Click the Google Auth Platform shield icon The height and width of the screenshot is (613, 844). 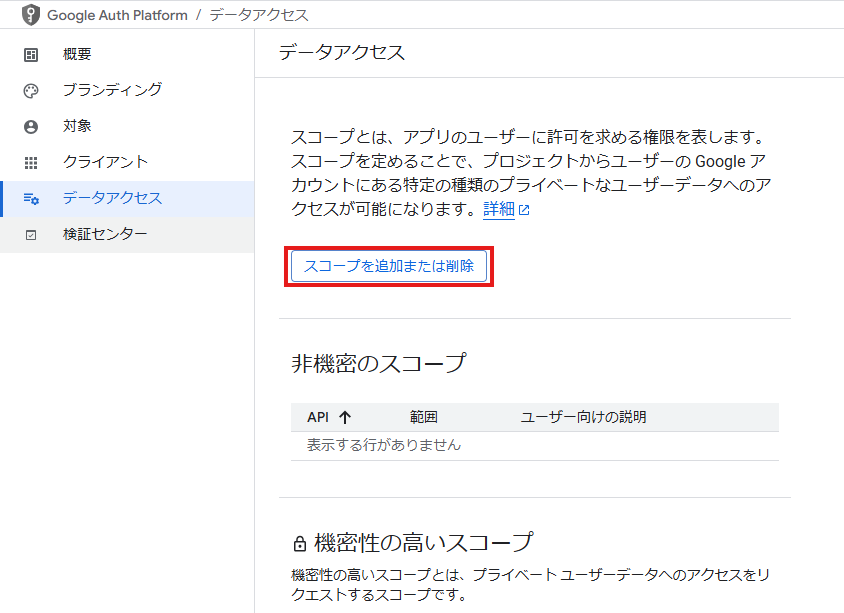(31, 15)
